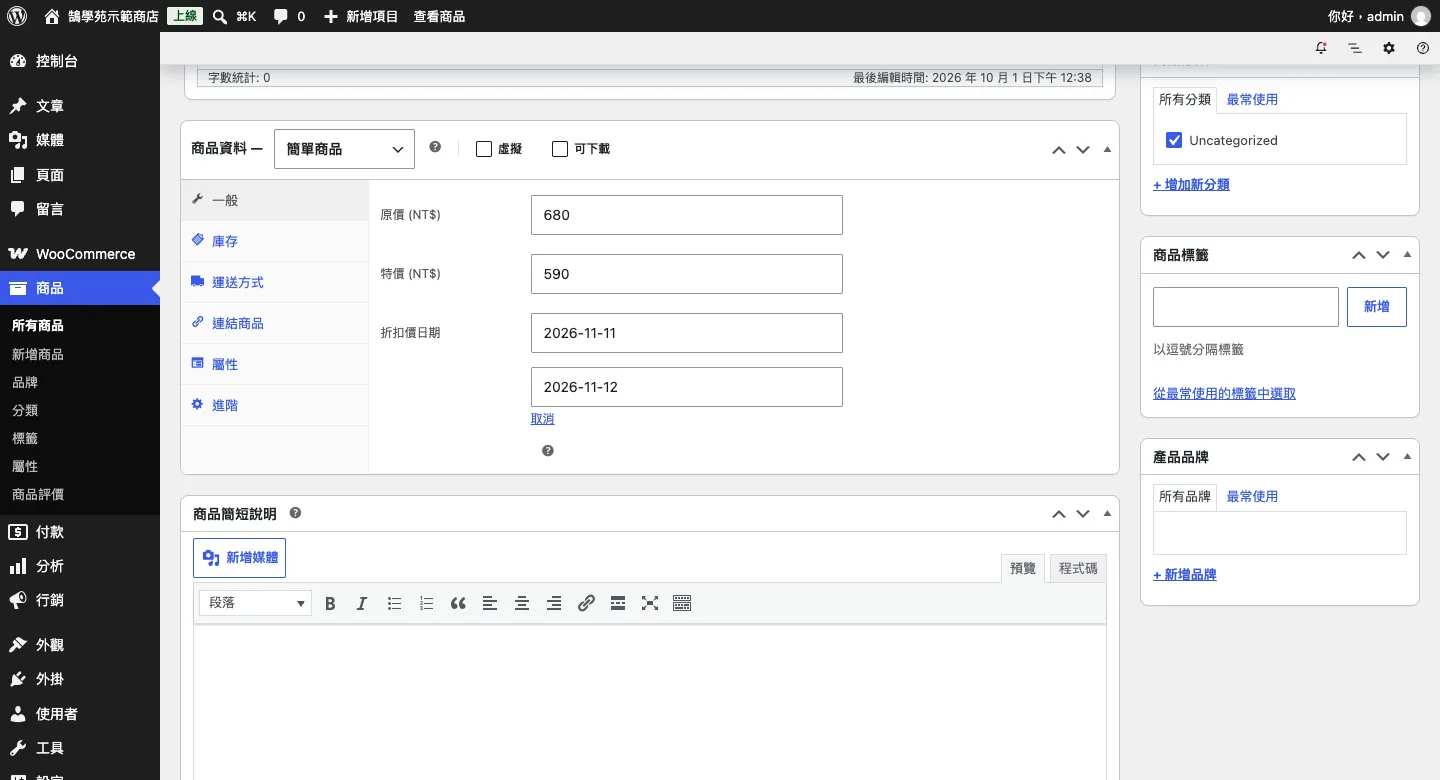The height and width of the screenshot is (780, 1440).
Task: Open the 簡單商品 product type dropdown
Action: pos(344,148)
